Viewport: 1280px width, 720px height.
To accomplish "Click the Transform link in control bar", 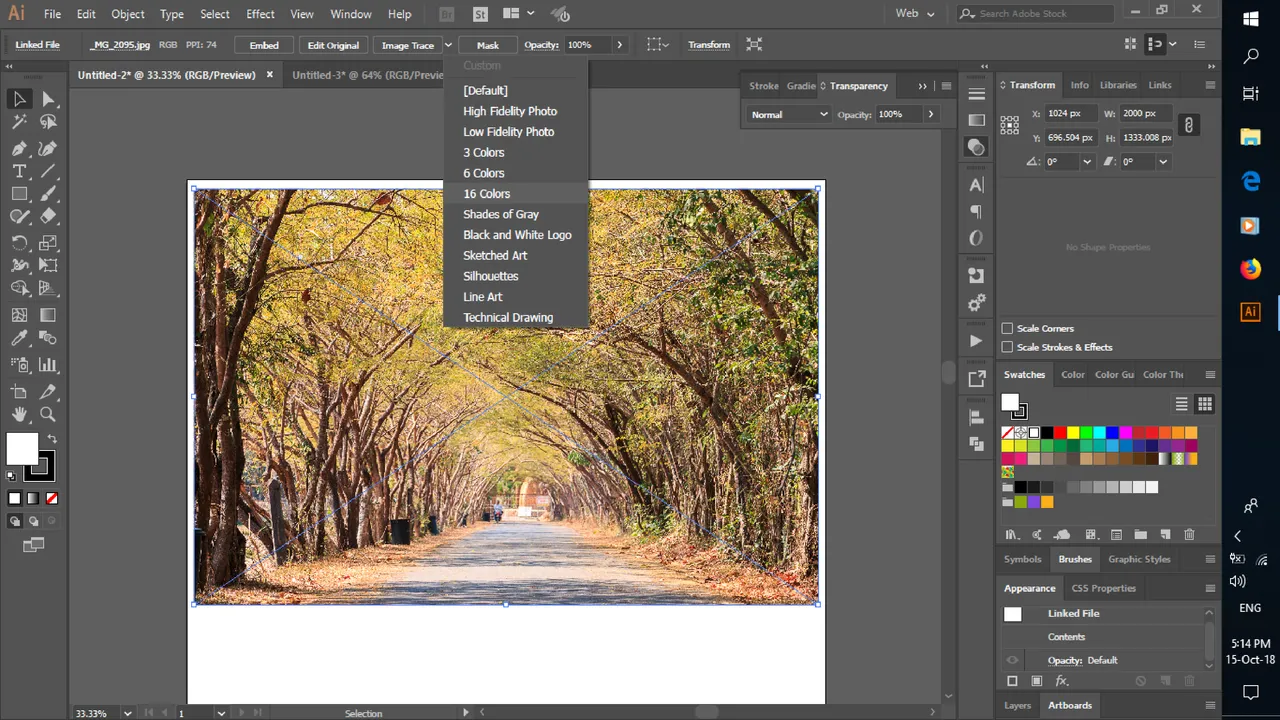I will pyautogui.click(x=709, y=45).
